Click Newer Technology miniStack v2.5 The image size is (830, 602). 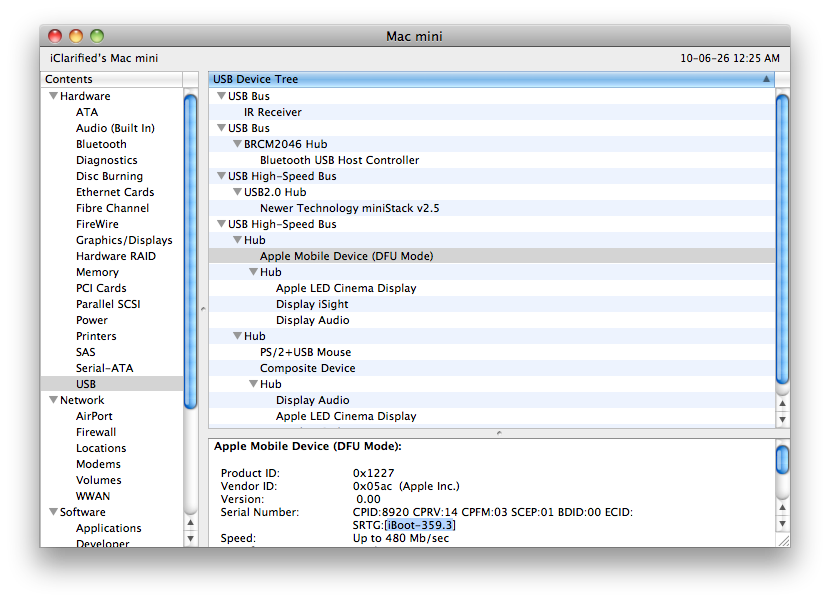pos(349,208)
